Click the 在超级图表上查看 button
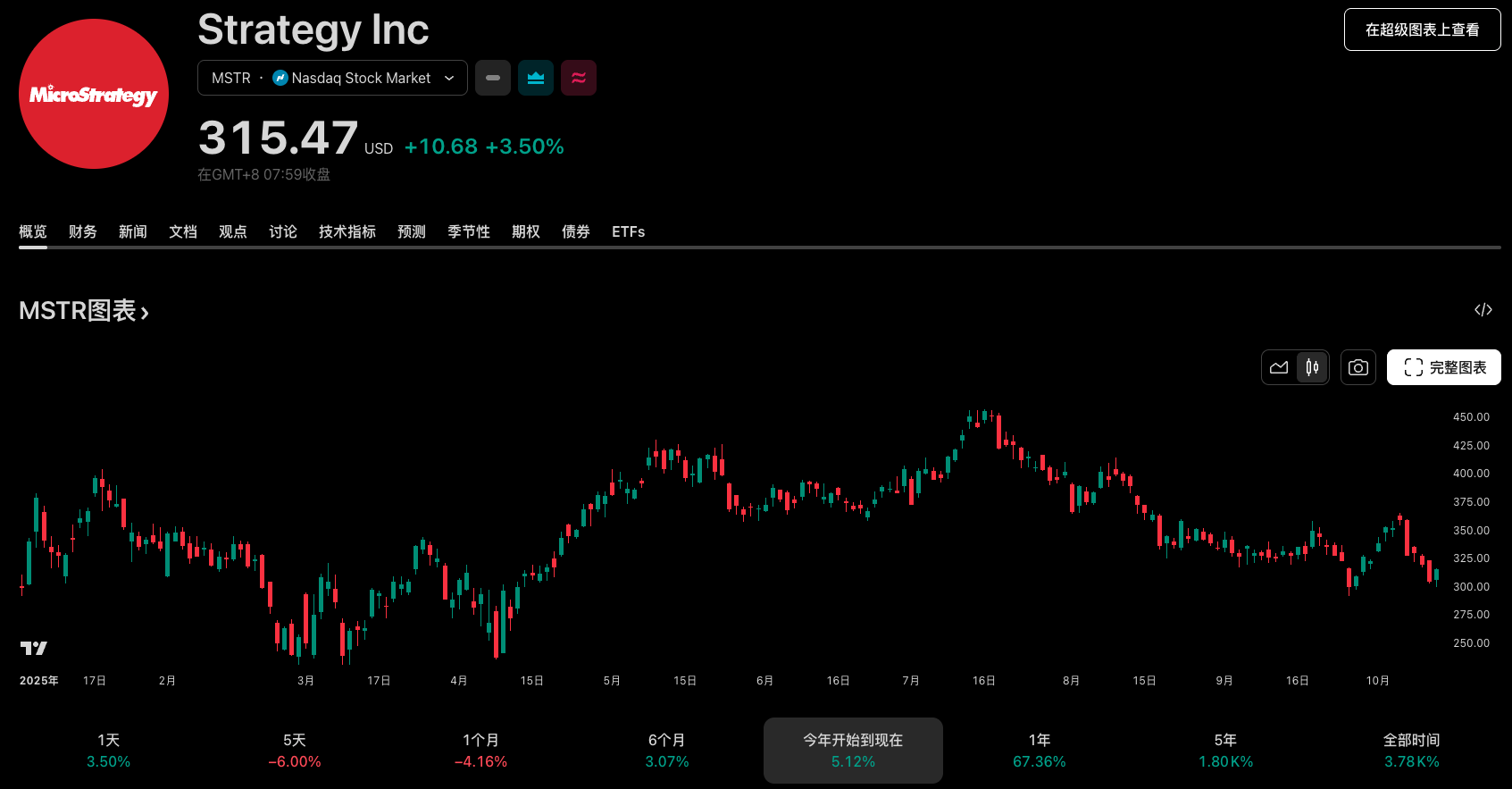1512x789 pixels. click(x=1422, y=29)
